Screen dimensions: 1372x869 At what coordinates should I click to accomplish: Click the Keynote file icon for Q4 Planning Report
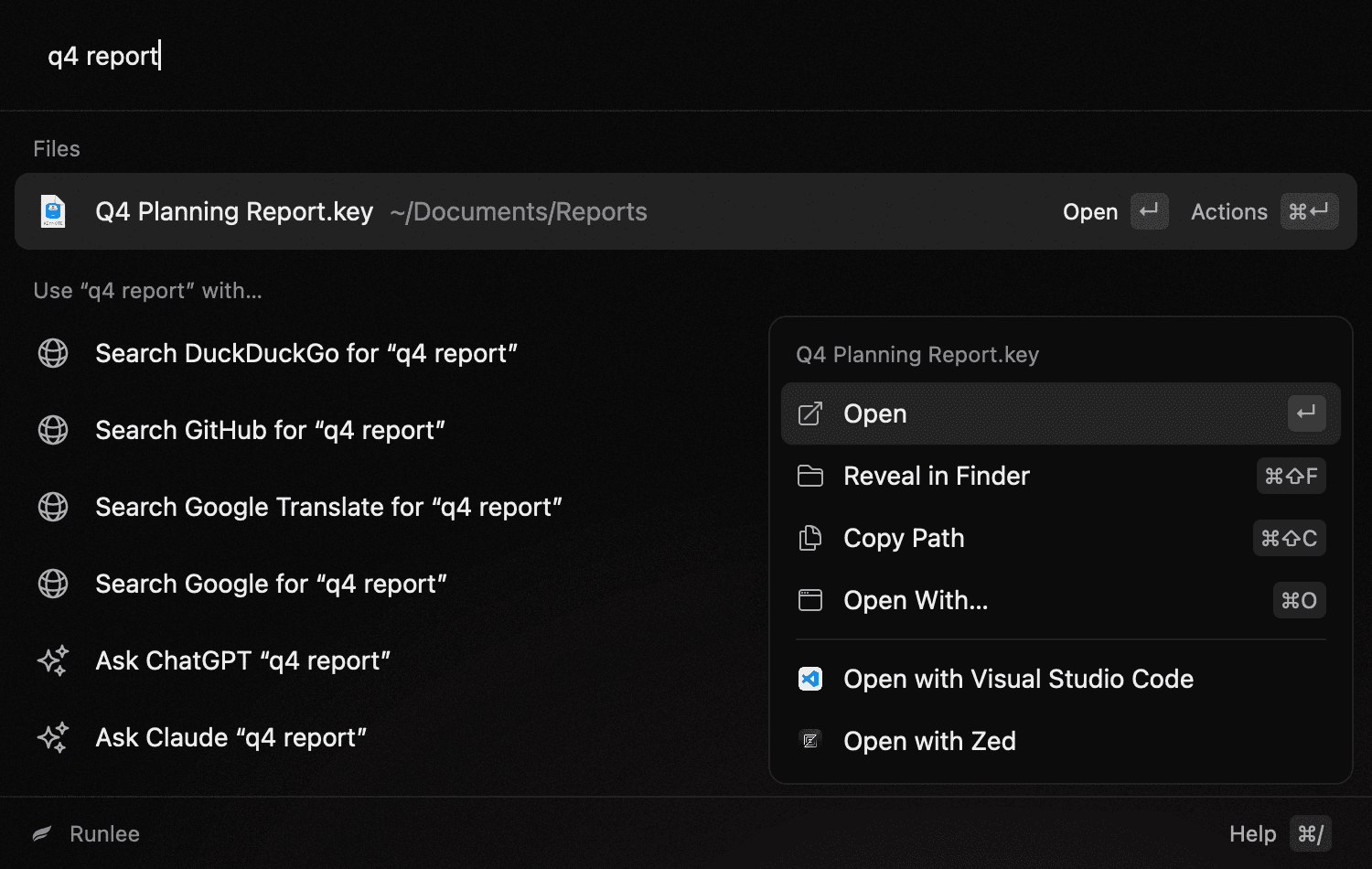tap(53, 211)
